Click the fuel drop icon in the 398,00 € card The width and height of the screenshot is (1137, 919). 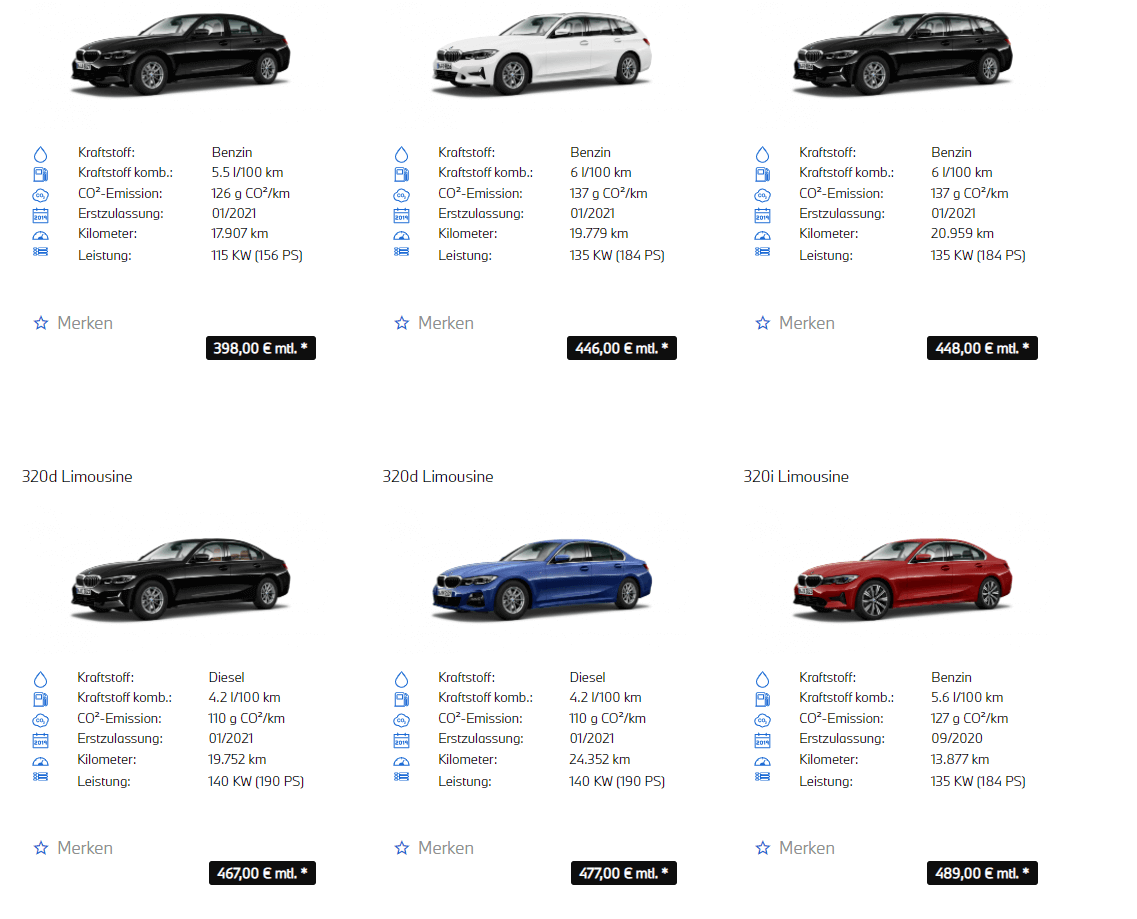(x=41, y=154)
